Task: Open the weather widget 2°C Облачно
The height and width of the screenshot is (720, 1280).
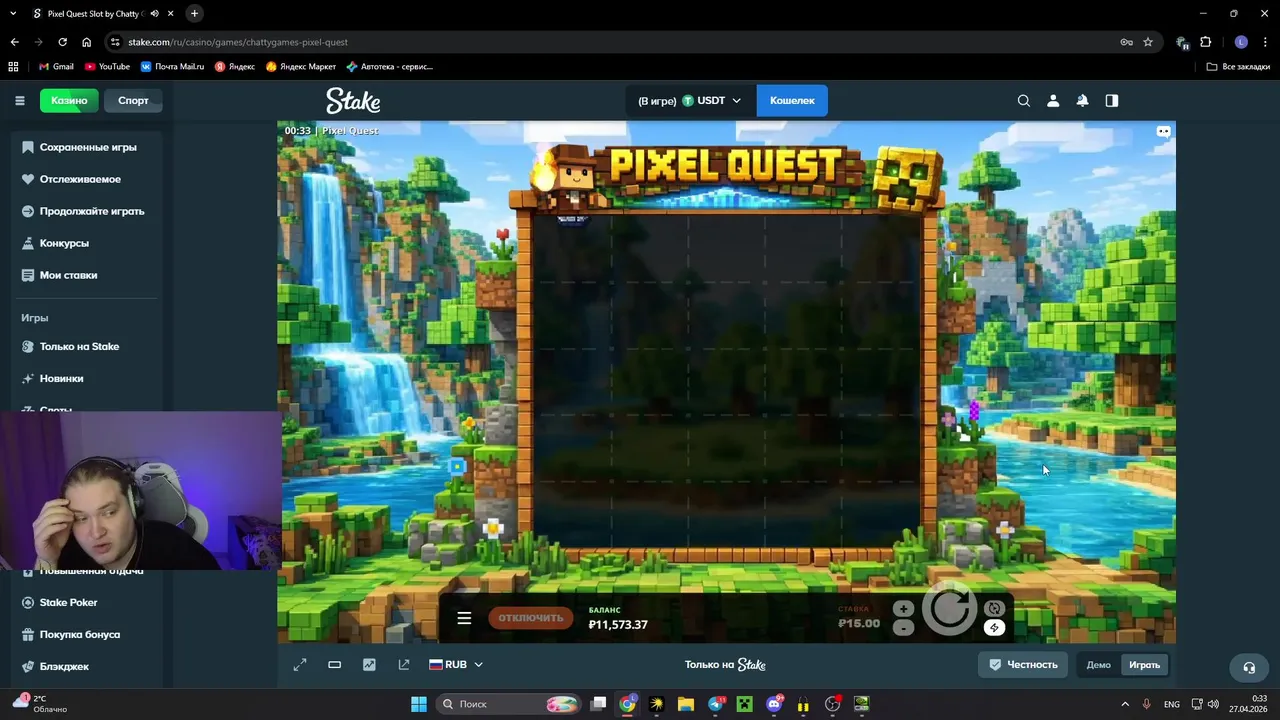Action: click(40, 704)
